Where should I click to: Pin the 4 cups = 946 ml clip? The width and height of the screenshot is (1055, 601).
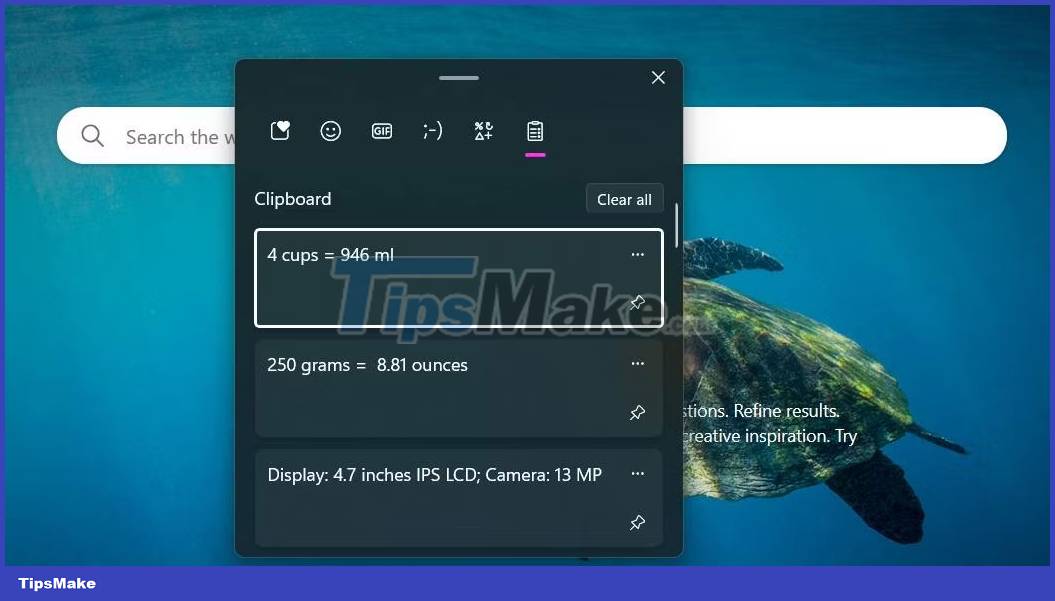point(637,302)
